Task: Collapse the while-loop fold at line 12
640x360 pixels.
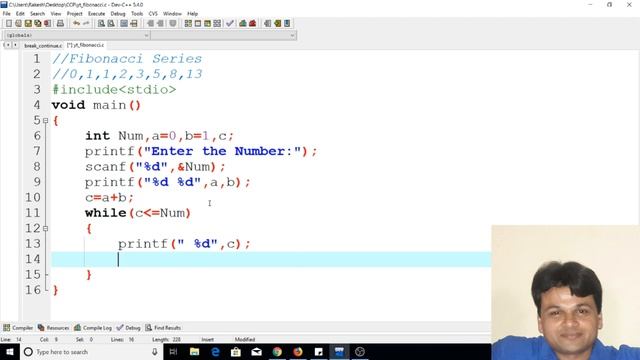Action: tap(45, 229)
